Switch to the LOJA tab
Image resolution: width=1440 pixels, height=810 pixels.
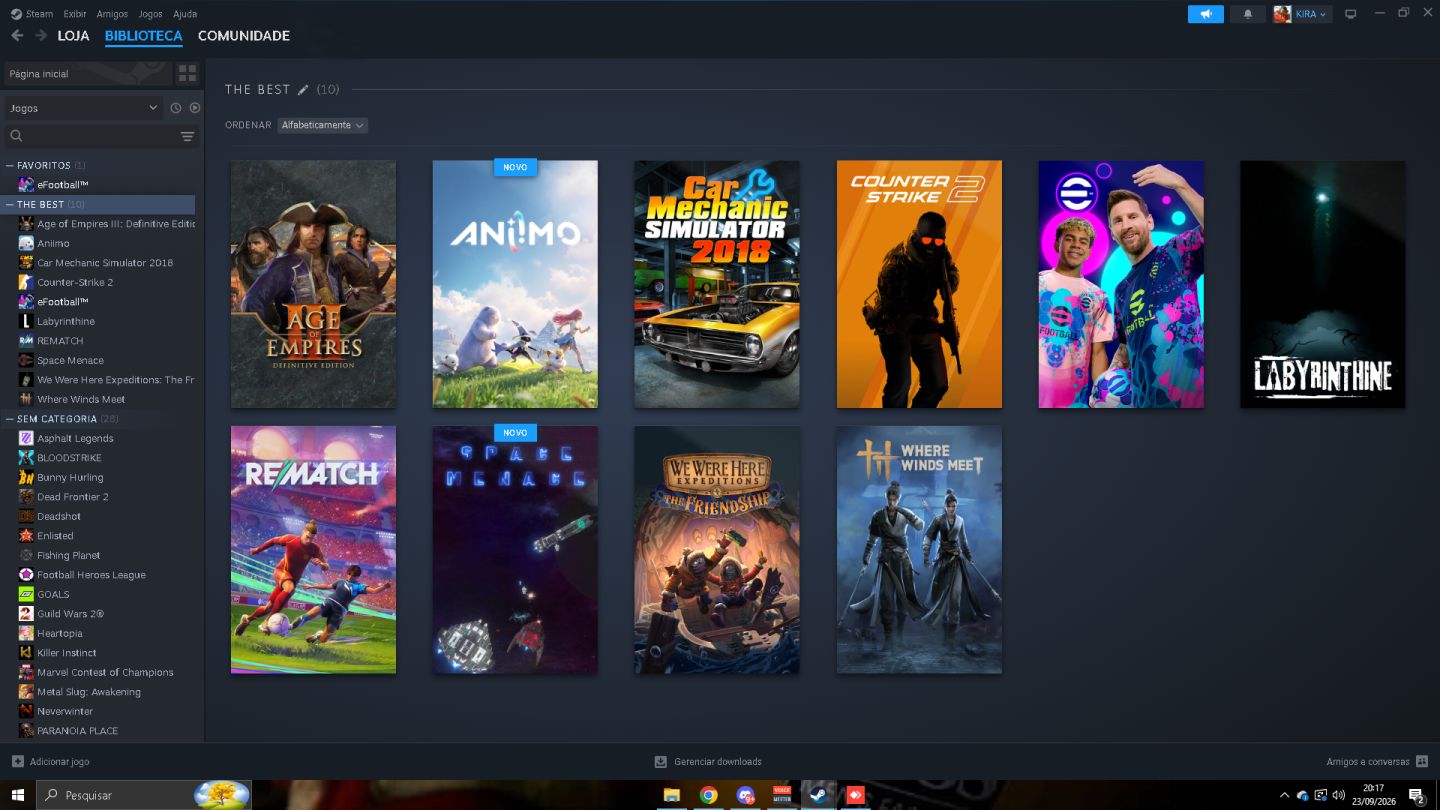click(x=73, y=36)
